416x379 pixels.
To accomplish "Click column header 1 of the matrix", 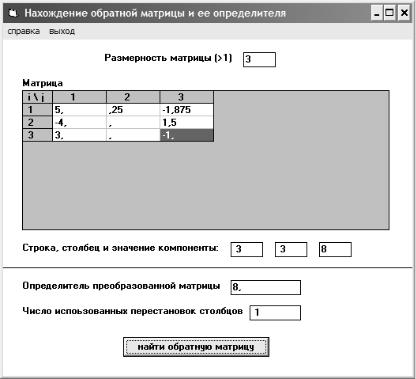I will (x=79, y=97).
